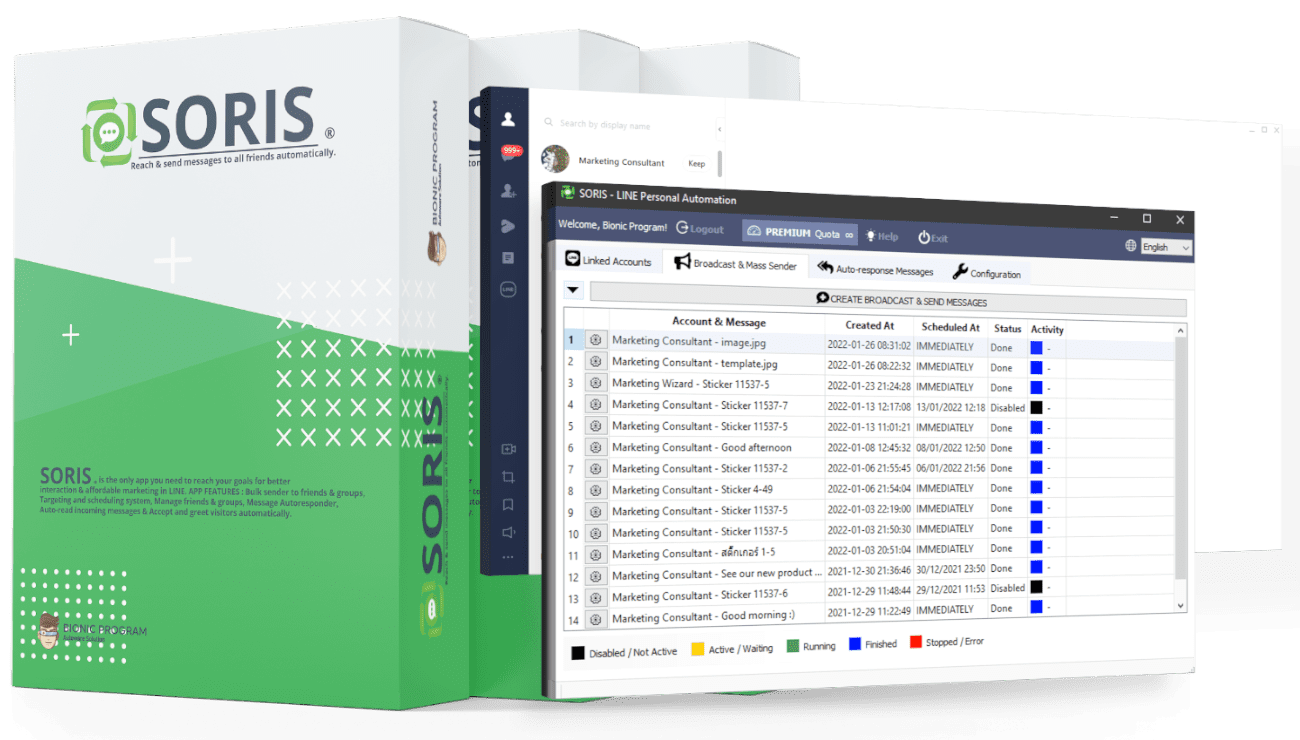Click the gear button on See our new product row
The image size is (1300, 740).
[x=596, y=576]
